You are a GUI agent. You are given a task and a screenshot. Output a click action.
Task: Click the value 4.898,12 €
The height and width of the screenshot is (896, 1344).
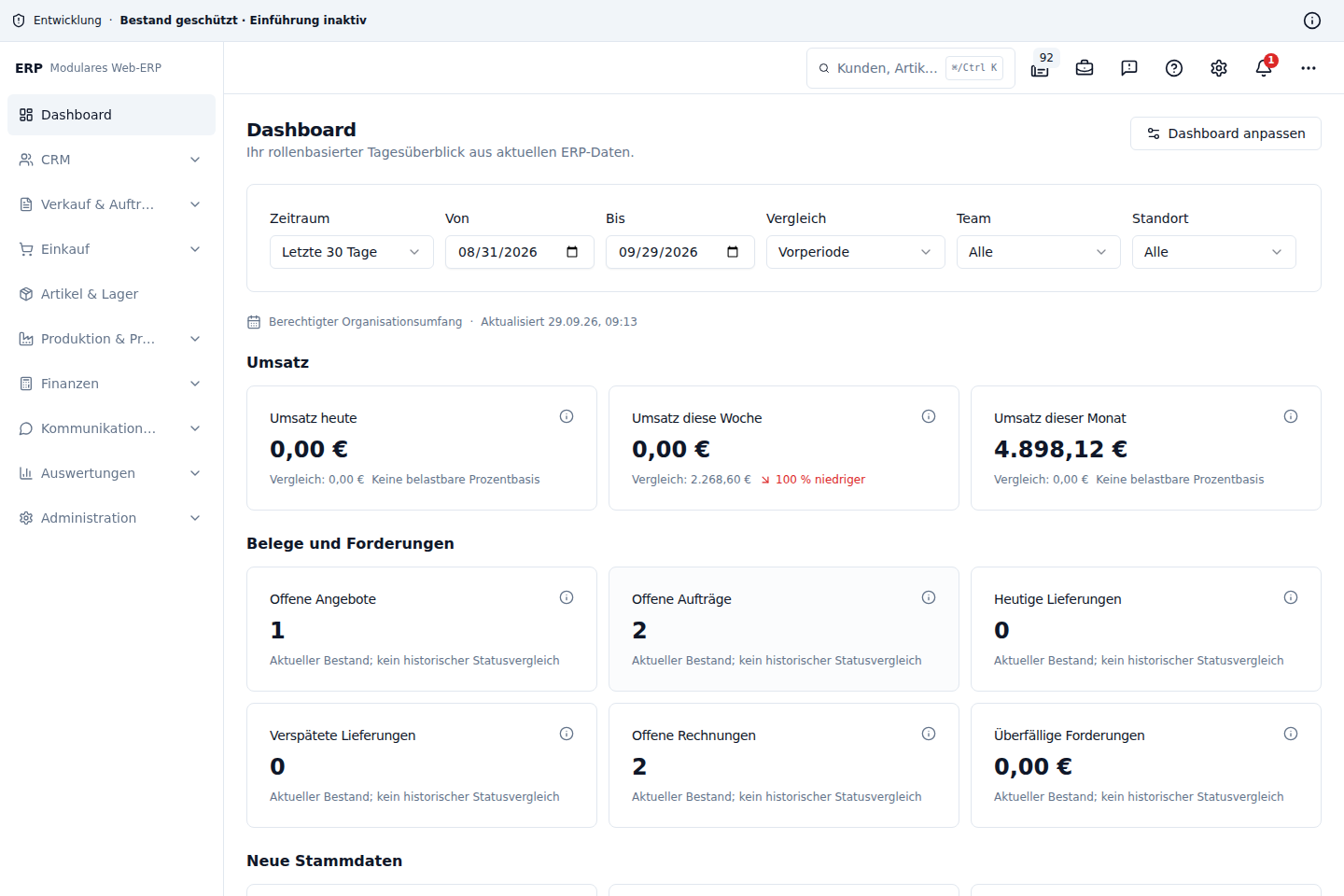1060,449
